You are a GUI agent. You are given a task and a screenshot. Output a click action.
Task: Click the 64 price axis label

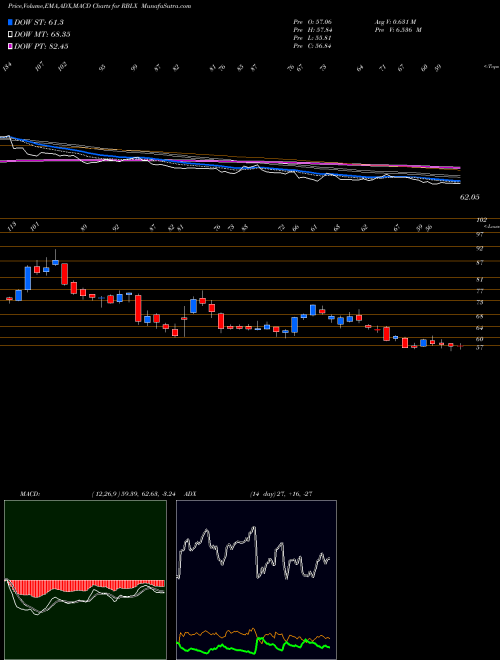click(x=479, y=328)
